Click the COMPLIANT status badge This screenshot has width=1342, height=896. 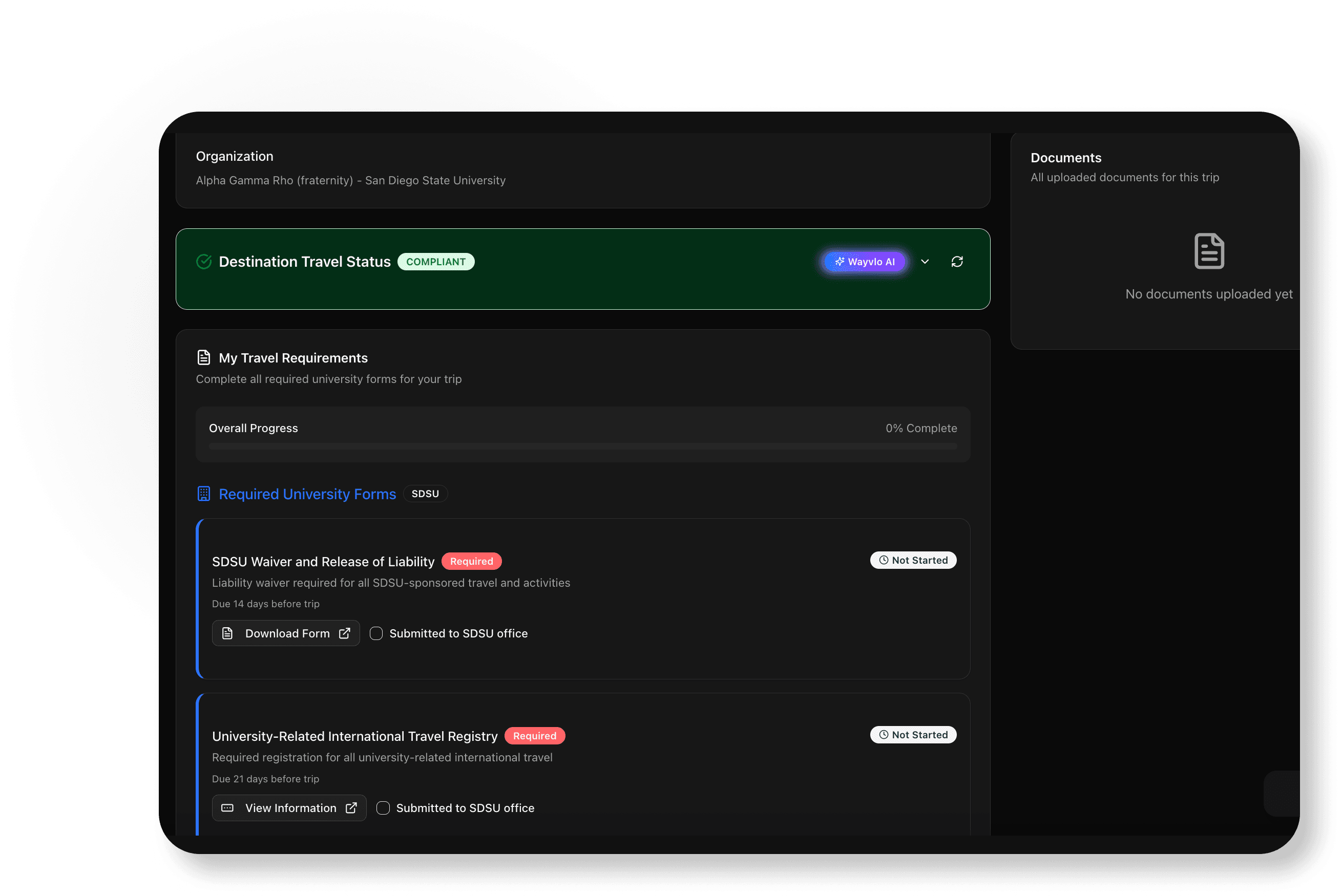coord(435,262)
